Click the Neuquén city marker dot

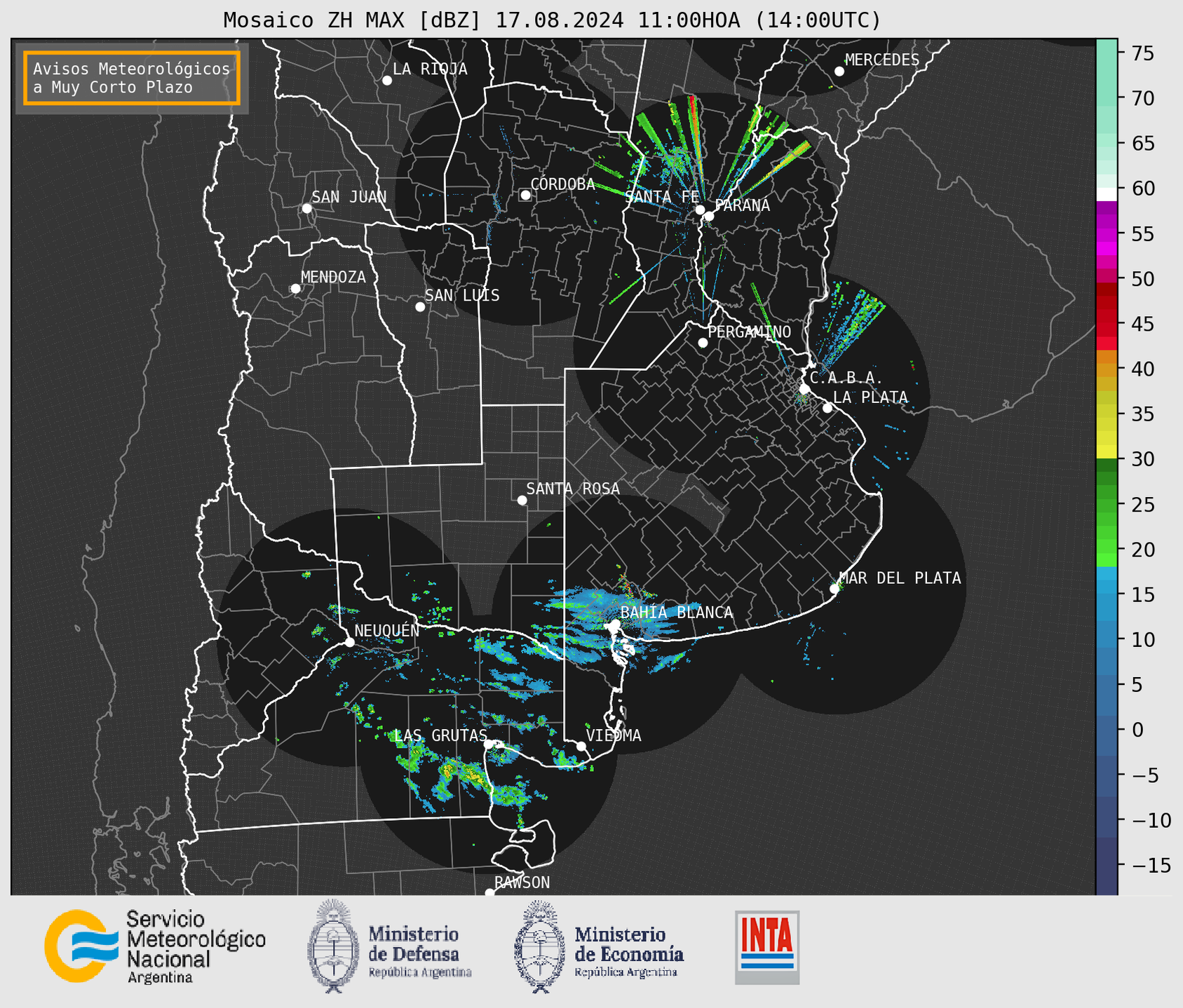(x=349, y=642)
